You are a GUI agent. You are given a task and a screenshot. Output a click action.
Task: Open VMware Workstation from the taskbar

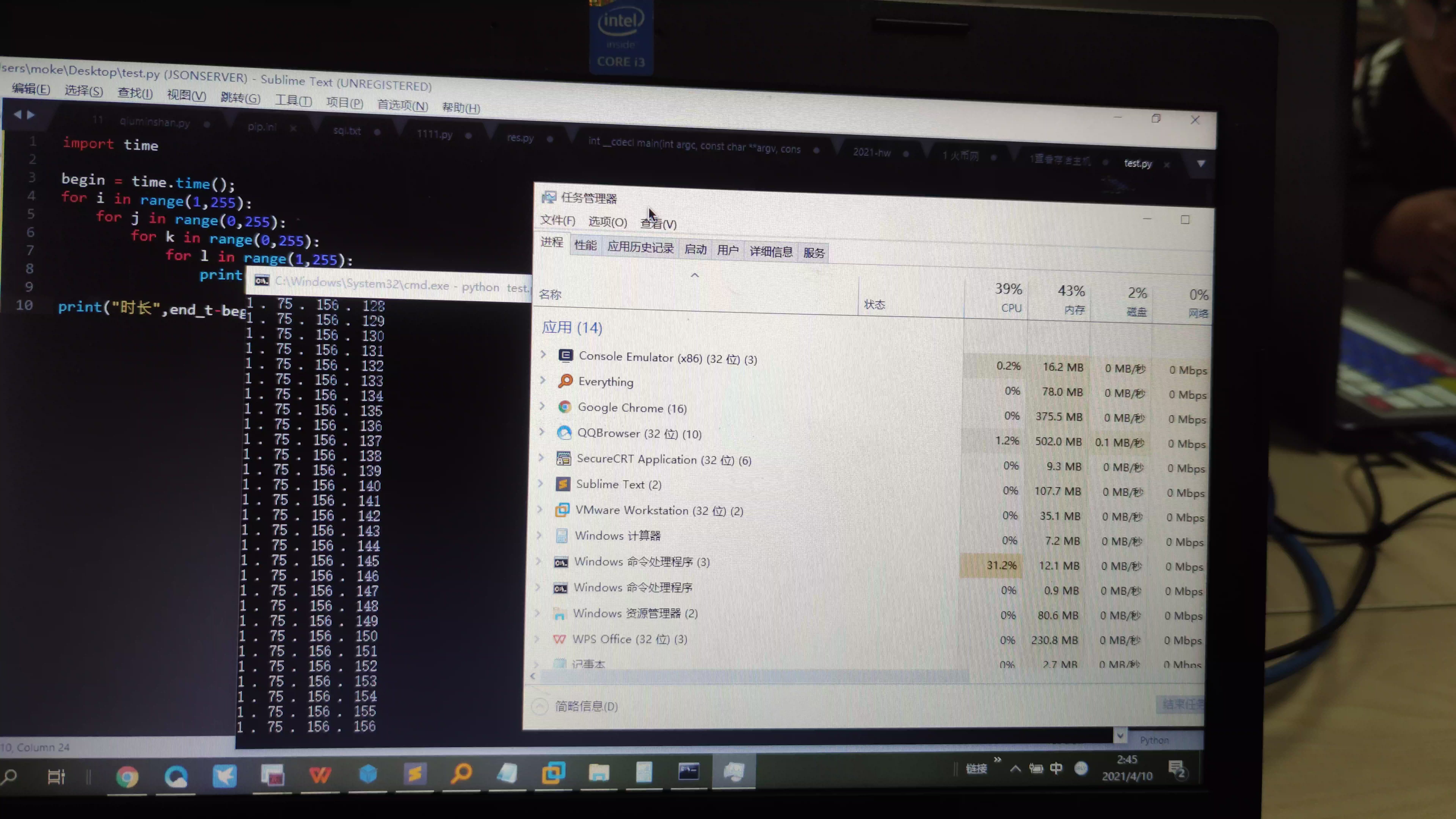click(x=553, y=773)
